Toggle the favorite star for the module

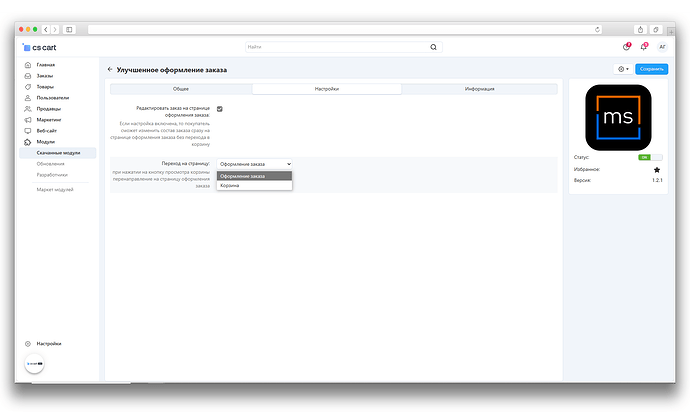657,169
